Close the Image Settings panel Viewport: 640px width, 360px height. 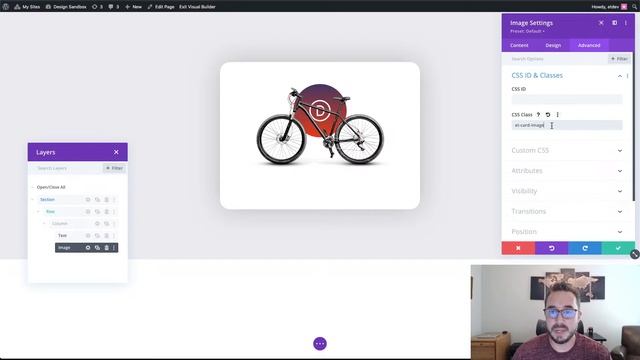click(601, 23)
